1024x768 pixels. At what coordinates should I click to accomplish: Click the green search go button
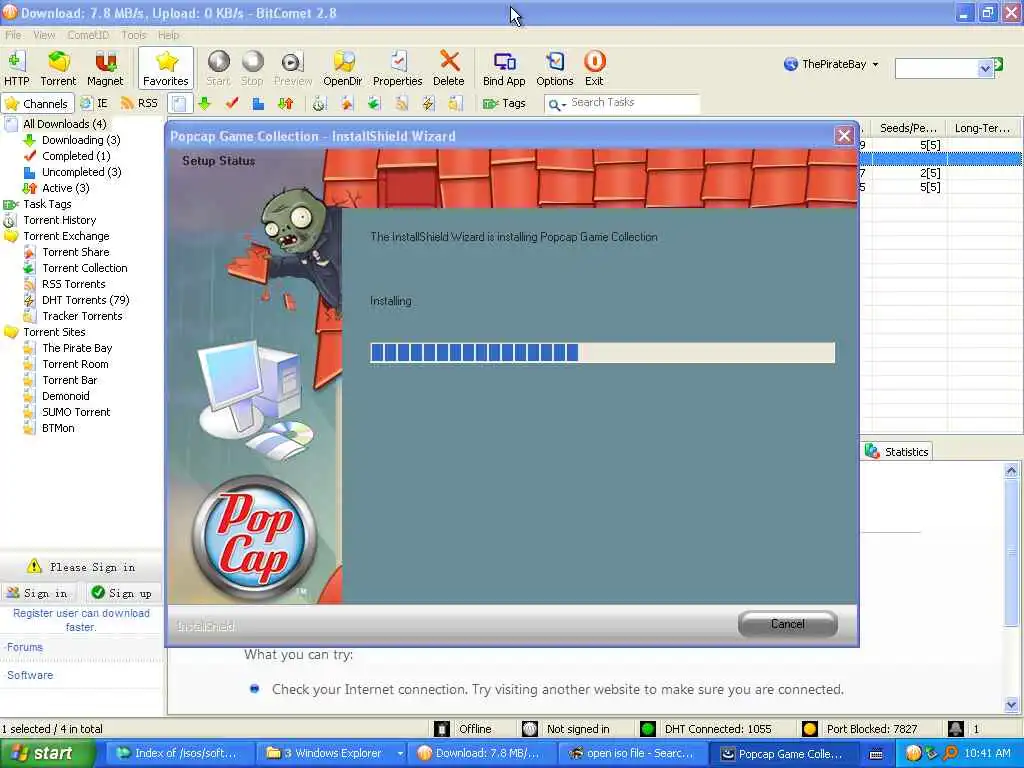coord(998,64)
